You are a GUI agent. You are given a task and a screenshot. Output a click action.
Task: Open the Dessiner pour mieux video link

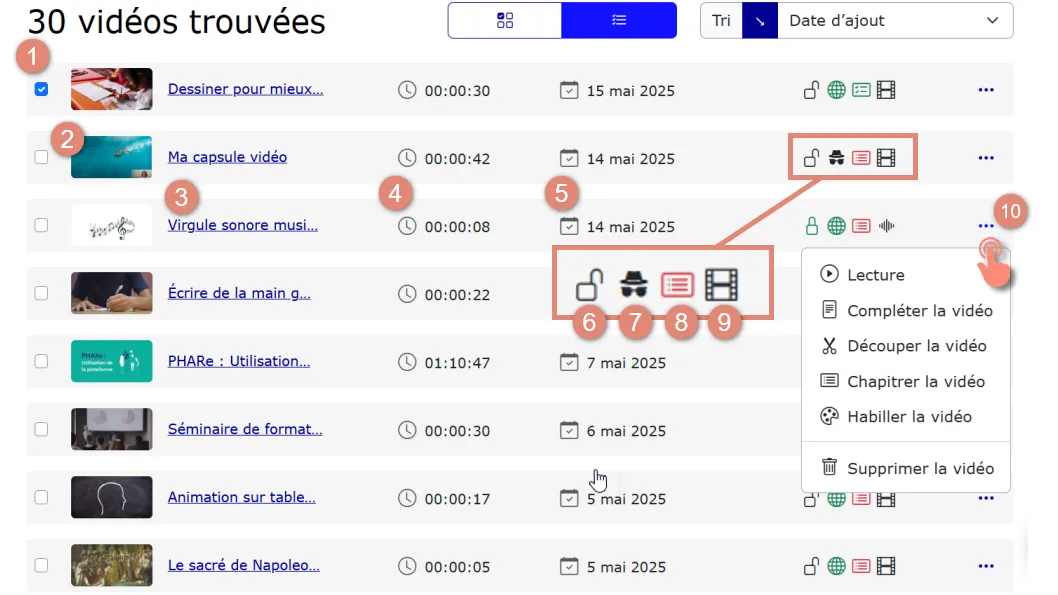(246, 89)
